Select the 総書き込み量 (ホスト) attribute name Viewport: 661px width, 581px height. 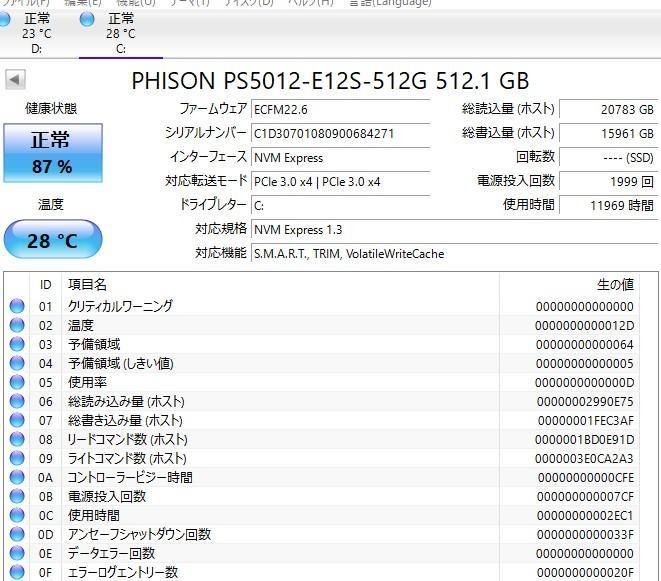point(125,420)
